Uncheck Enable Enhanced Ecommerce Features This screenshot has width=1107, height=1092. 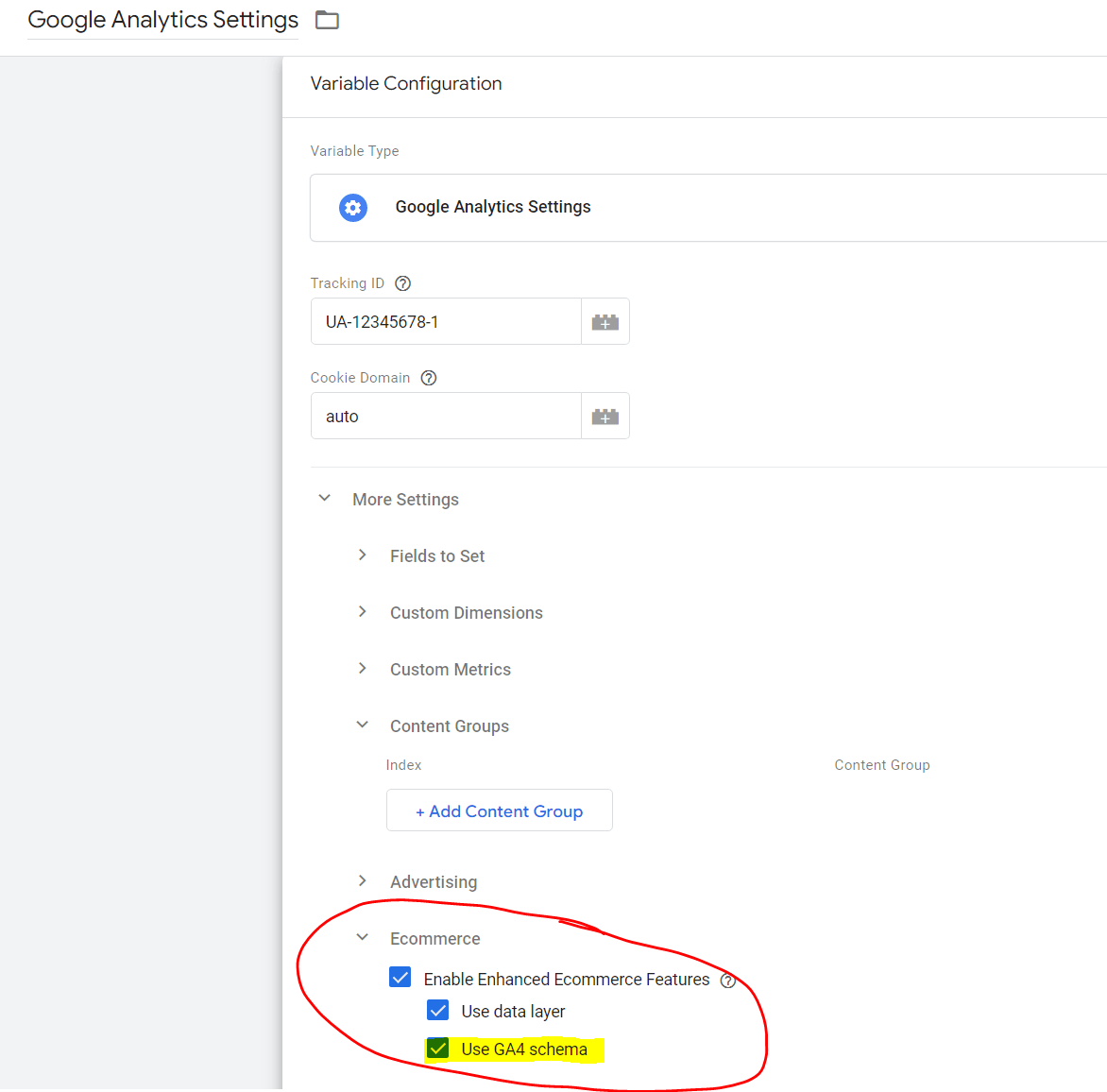[x=400, y=978]
